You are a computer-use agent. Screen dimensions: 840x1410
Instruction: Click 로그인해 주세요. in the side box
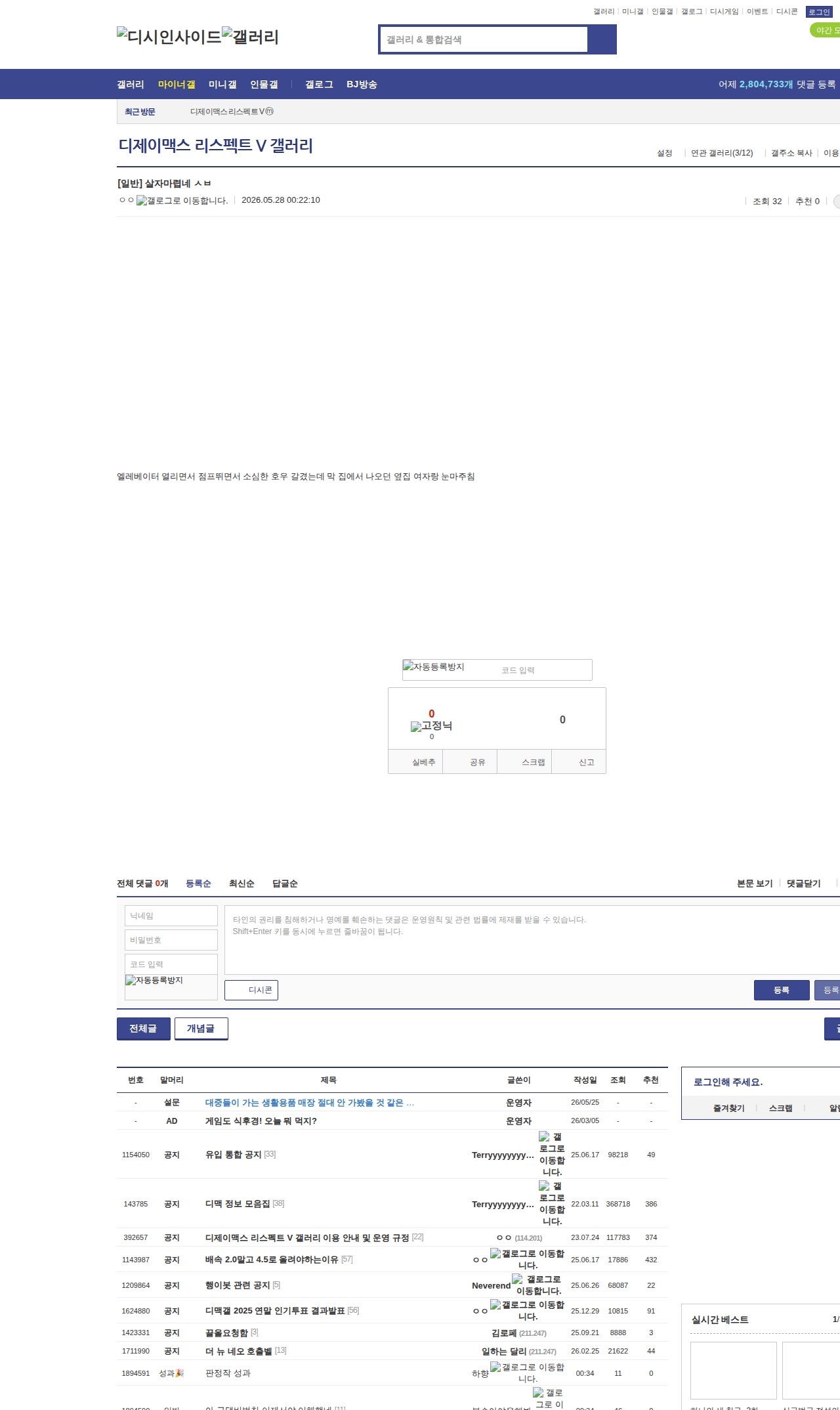(728, 1082)
